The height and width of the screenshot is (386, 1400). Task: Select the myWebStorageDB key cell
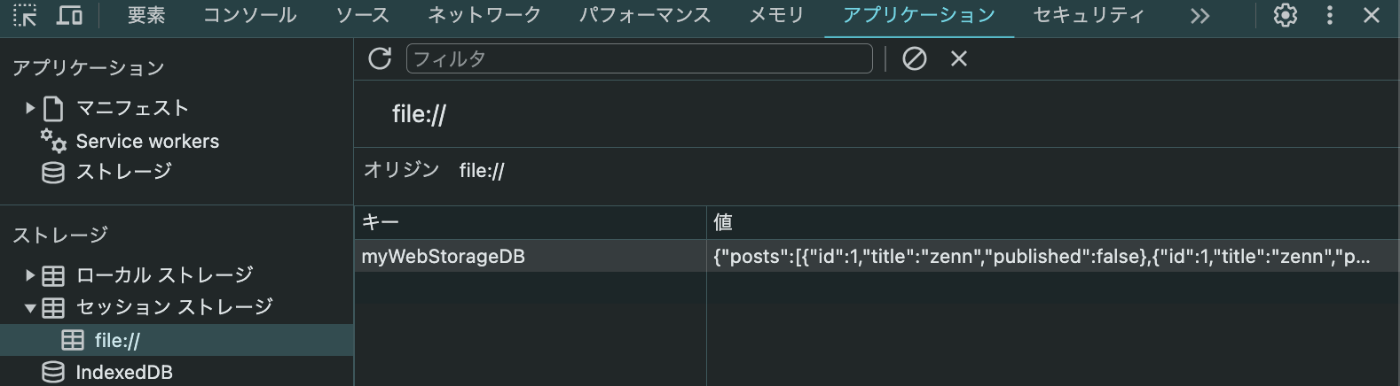[x=530, y=256]
